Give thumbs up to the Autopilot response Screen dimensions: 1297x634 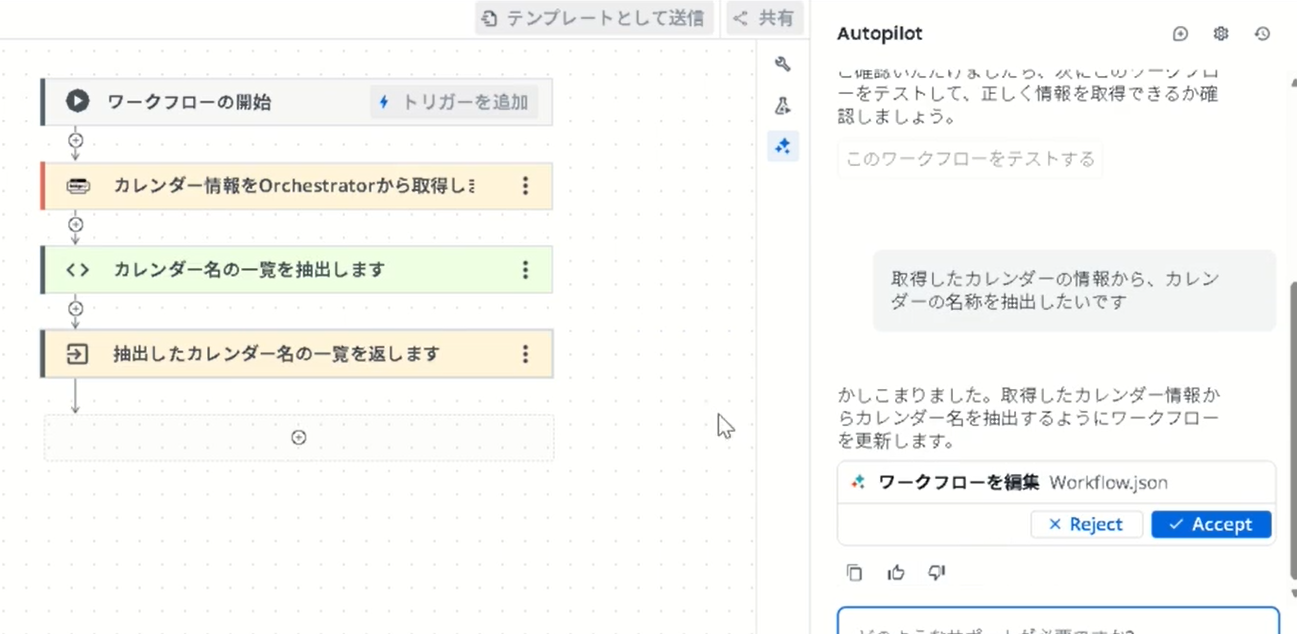[896, 573]
